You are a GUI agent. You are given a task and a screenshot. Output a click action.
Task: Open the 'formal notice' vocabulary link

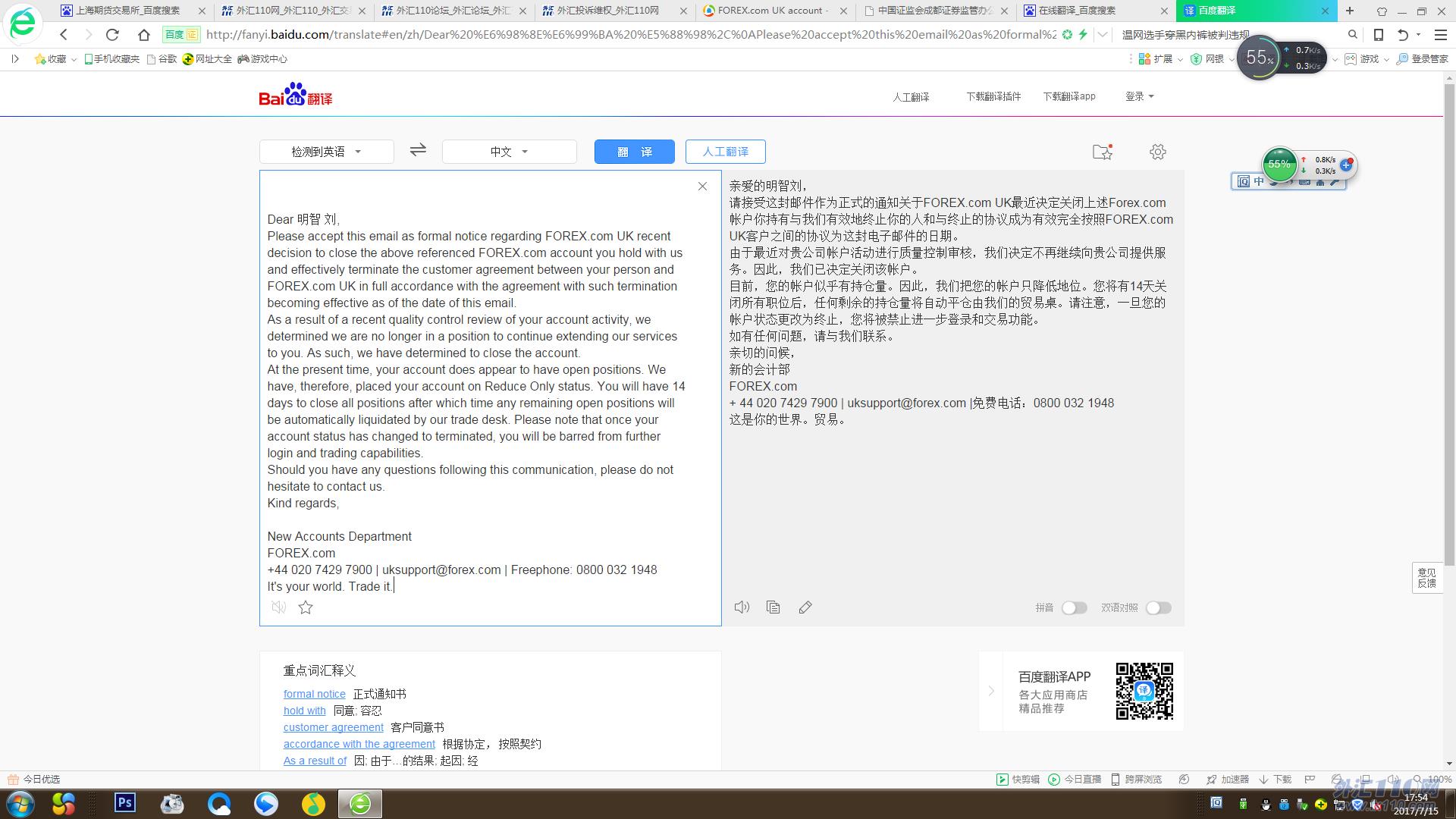(x=315, y=694)
